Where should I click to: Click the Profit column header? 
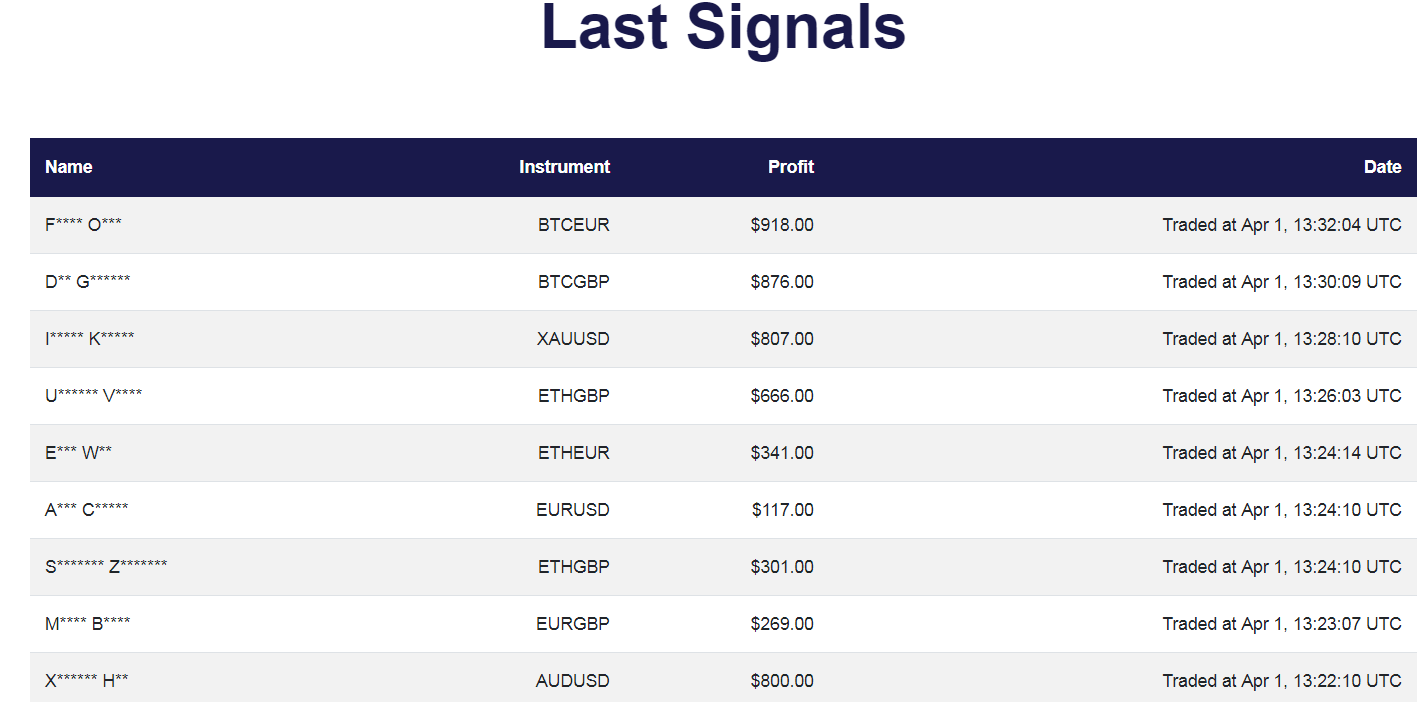tap(791, 167)
